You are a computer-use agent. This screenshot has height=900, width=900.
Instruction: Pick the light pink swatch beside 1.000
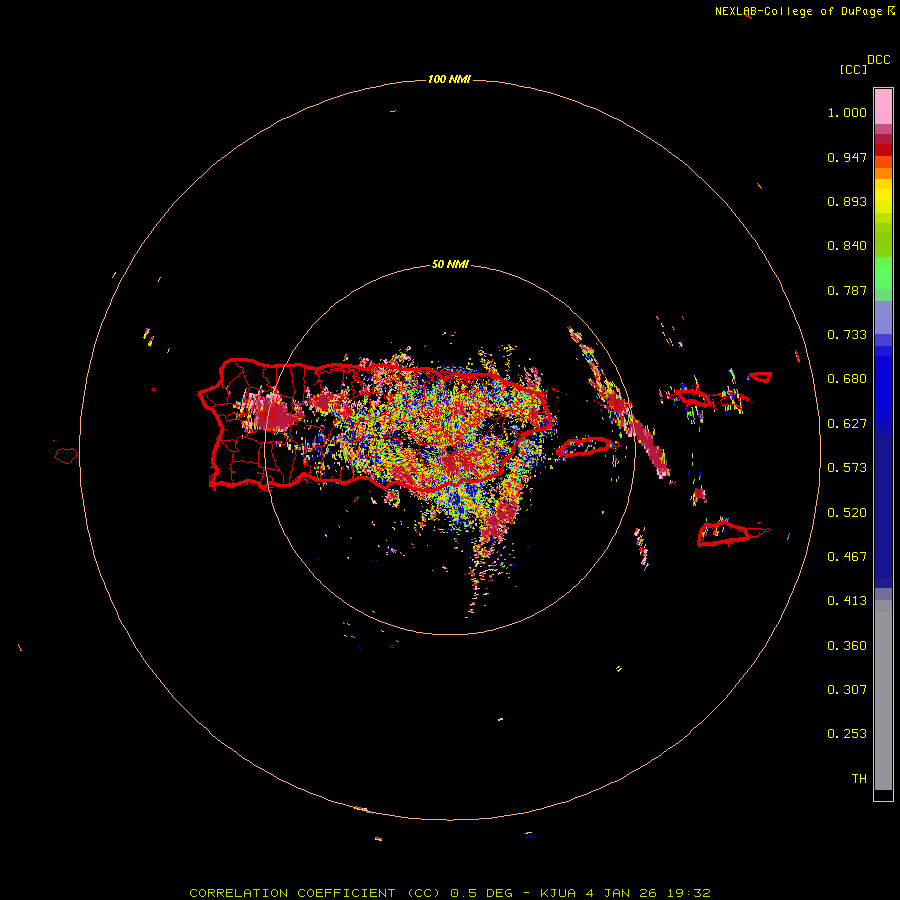(x=883, y=107)
